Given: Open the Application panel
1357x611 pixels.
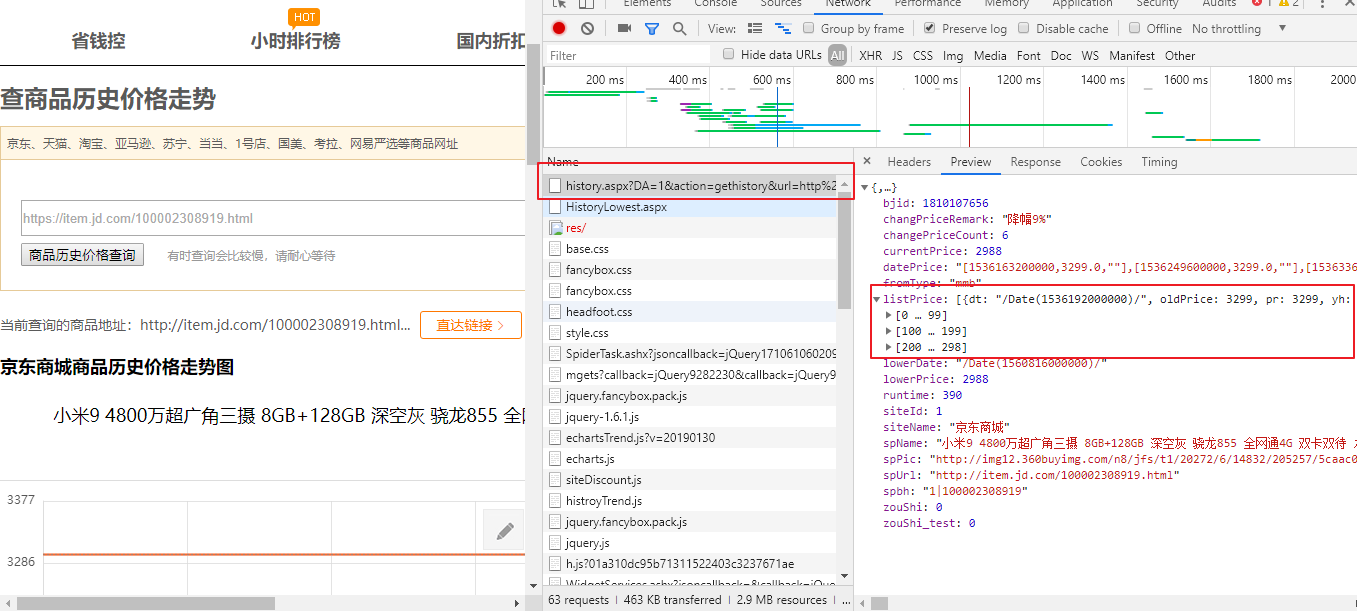Looking at the screenshot, I should tap(1082, 4).
